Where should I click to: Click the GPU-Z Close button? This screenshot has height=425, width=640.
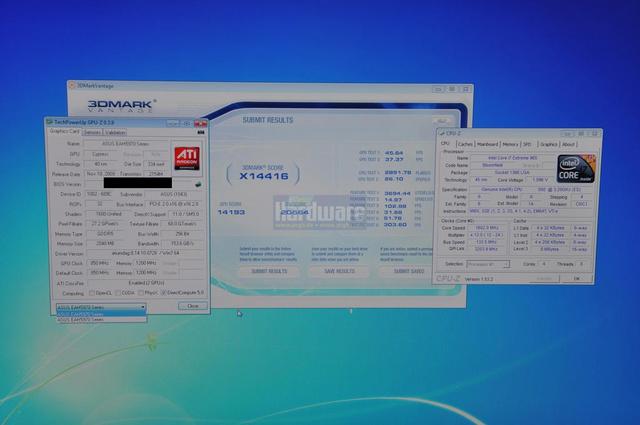[193, 306]
